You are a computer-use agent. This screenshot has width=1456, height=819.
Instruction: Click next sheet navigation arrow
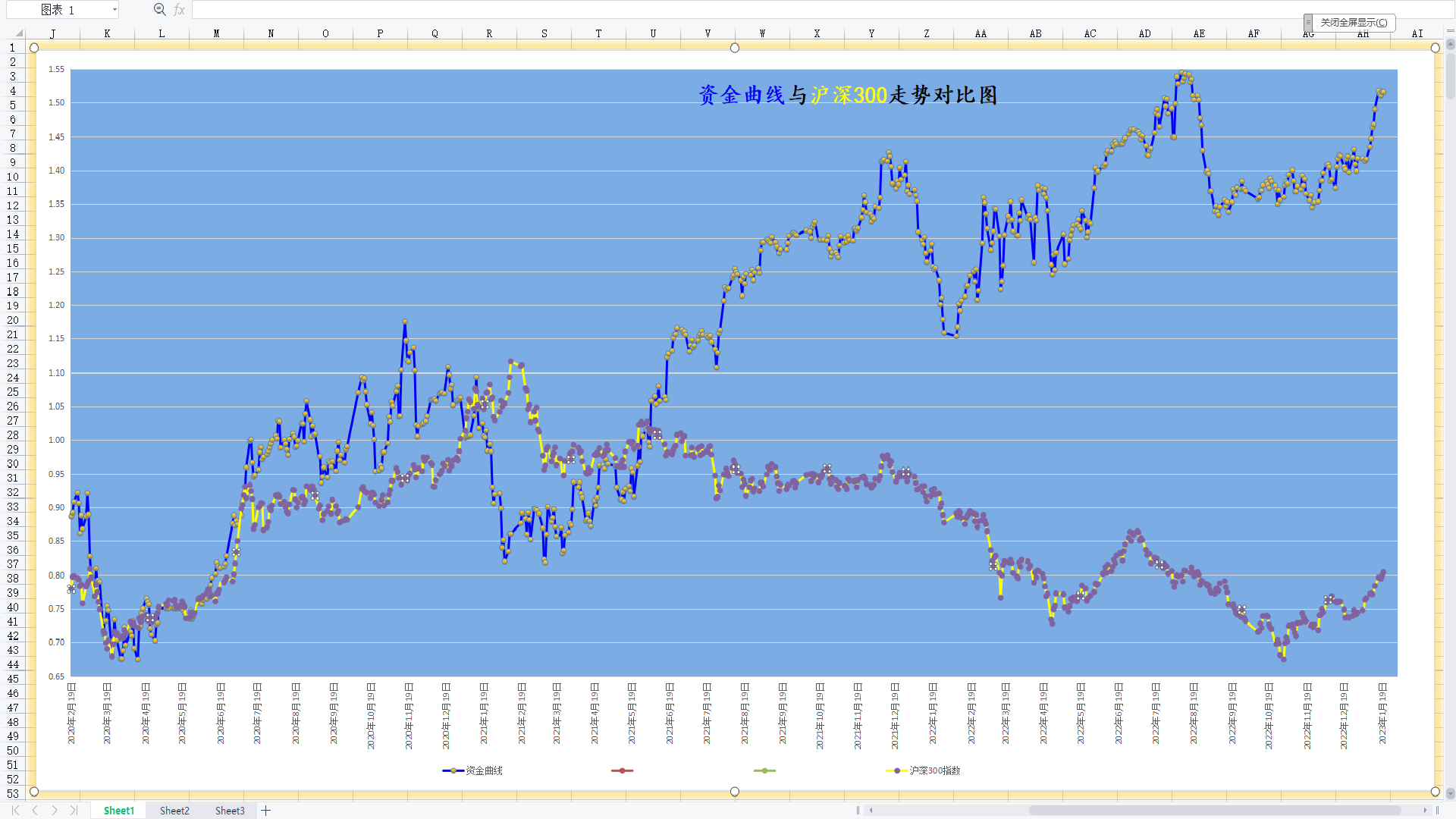coord(55,811)
